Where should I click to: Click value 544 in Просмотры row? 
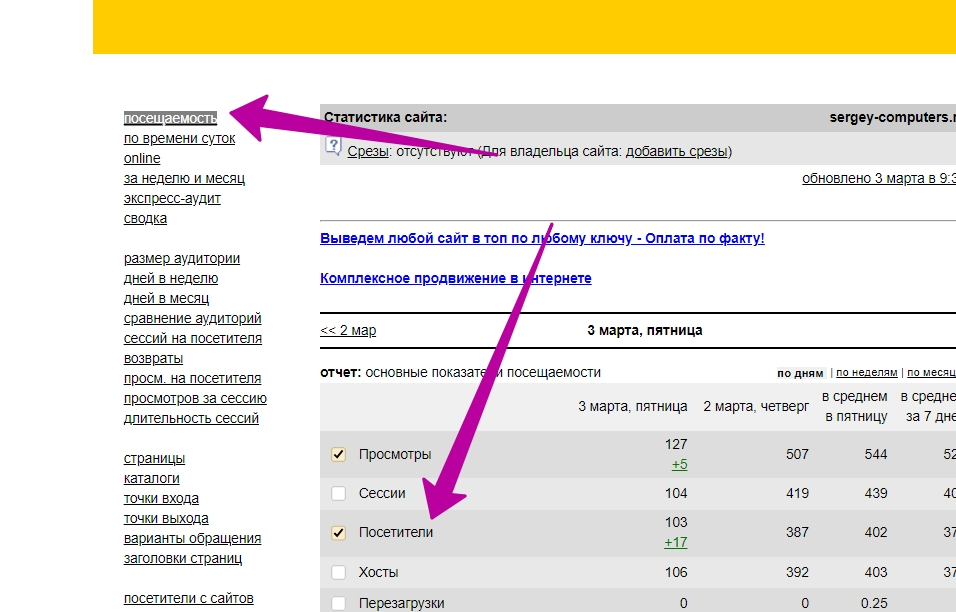(x=876, y=454)
